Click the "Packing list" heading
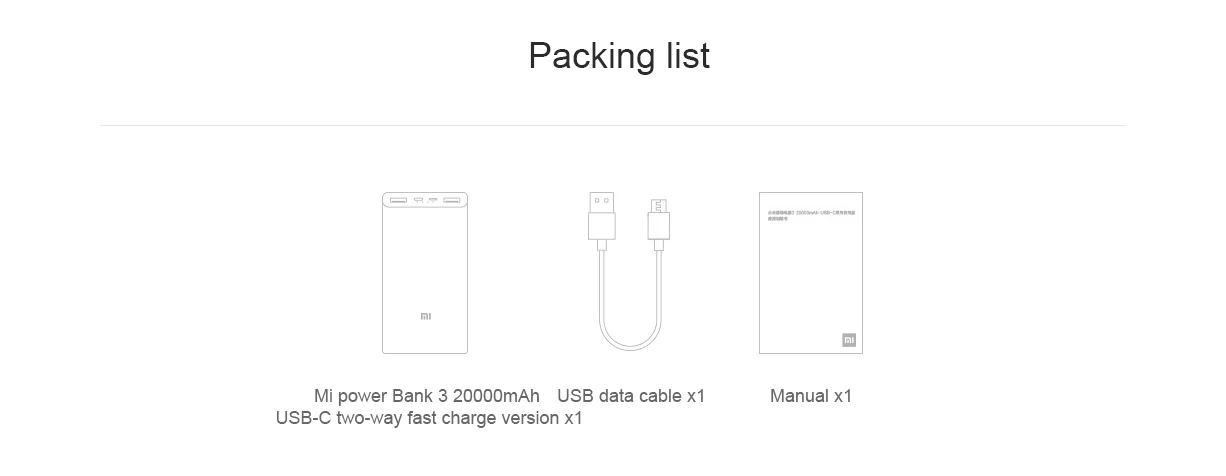1226x476 pixels. click(x=619, y=55)
